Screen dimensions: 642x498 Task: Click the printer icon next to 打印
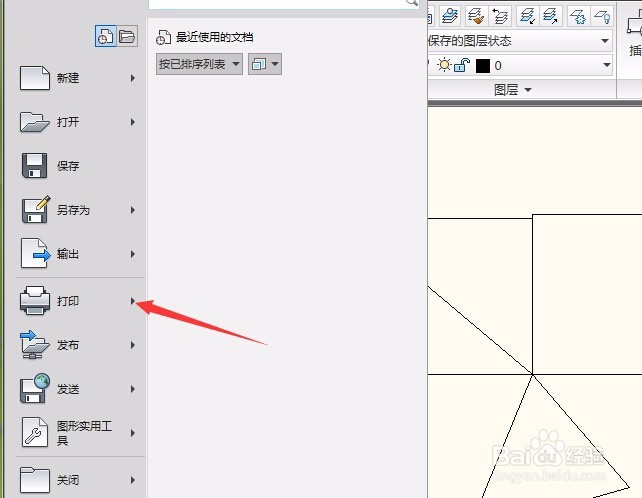[35, 301]
